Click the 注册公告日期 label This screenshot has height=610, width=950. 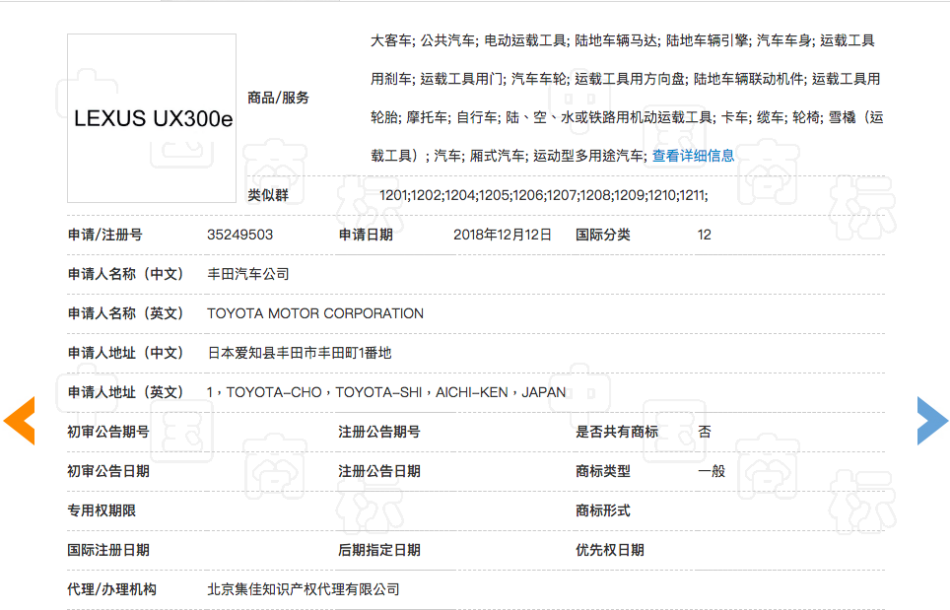point(379,471)
